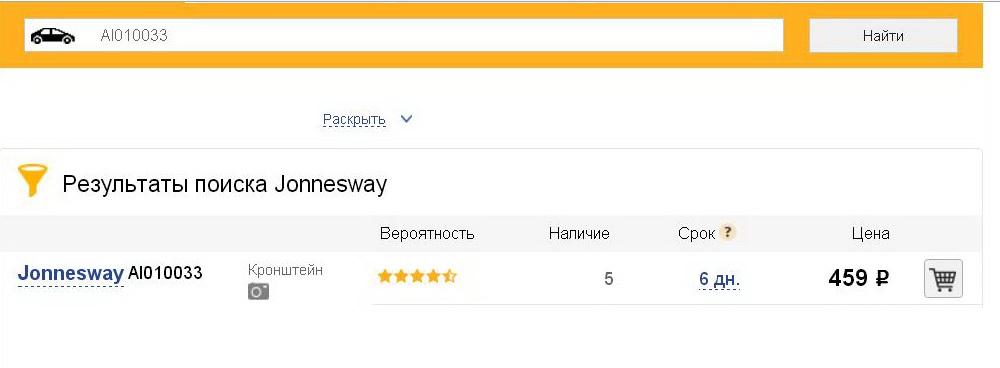Screen dimensions: 1000x368
Task: Click the Кронштейн product description
Action: click(x=285, y=270)
